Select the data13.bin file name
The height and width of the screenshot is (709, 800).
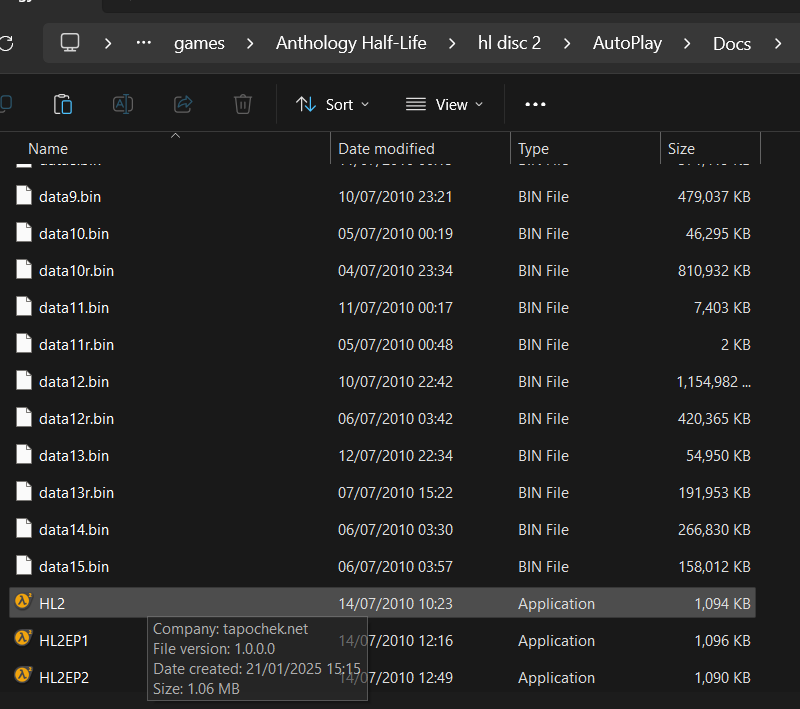tap(74, 455)
